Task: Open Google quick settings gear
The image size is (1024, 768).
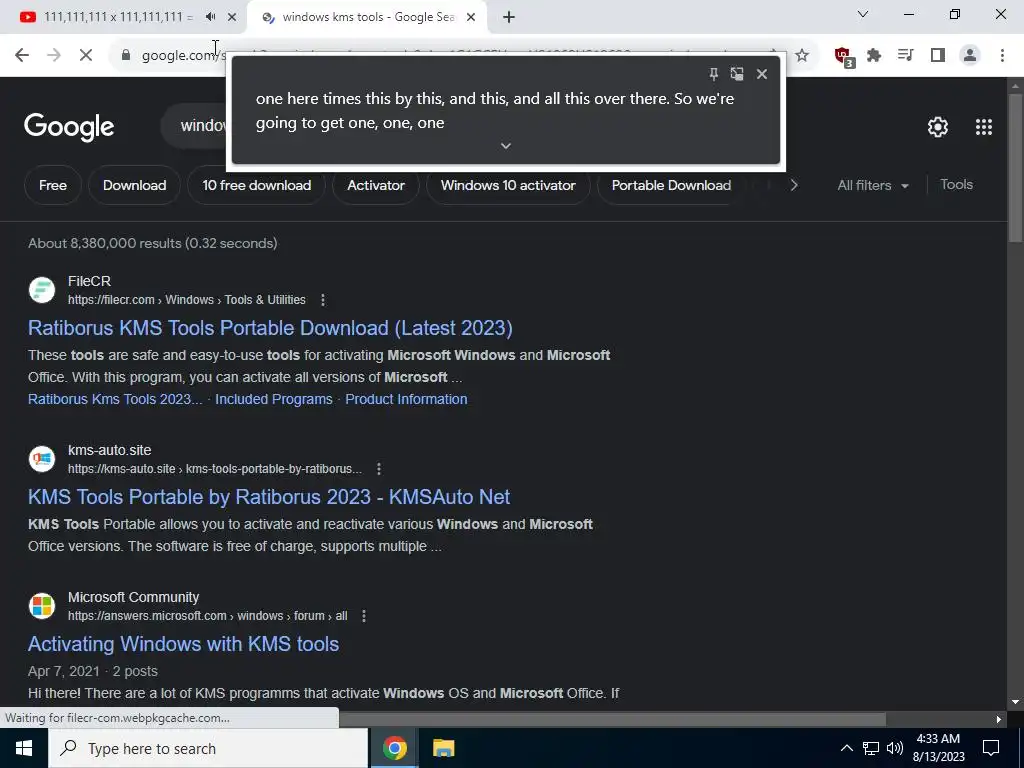Action: tap(938, 127)
